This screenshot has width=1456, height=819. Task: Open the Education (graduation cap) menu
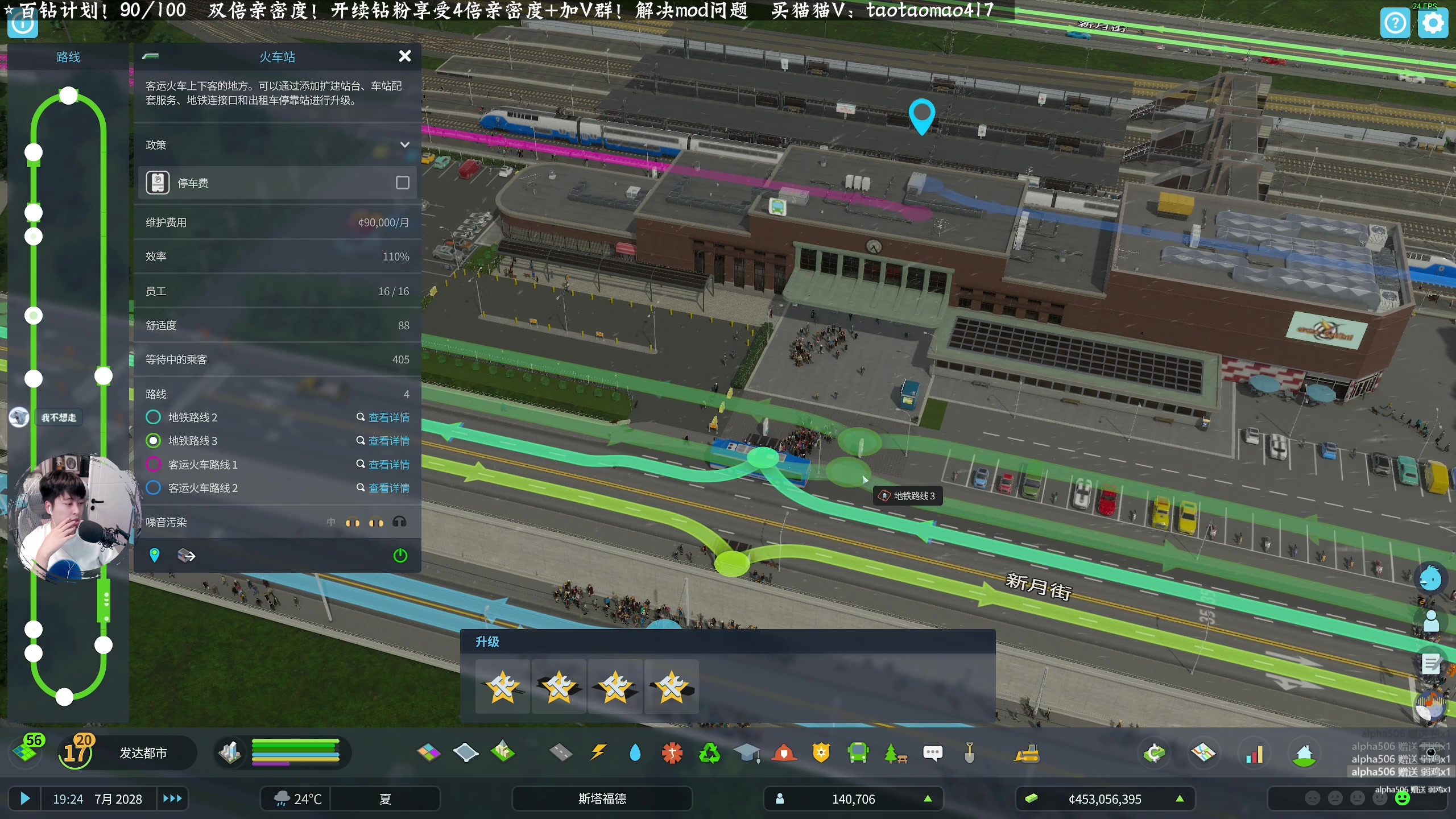click(x=747, y=753)
